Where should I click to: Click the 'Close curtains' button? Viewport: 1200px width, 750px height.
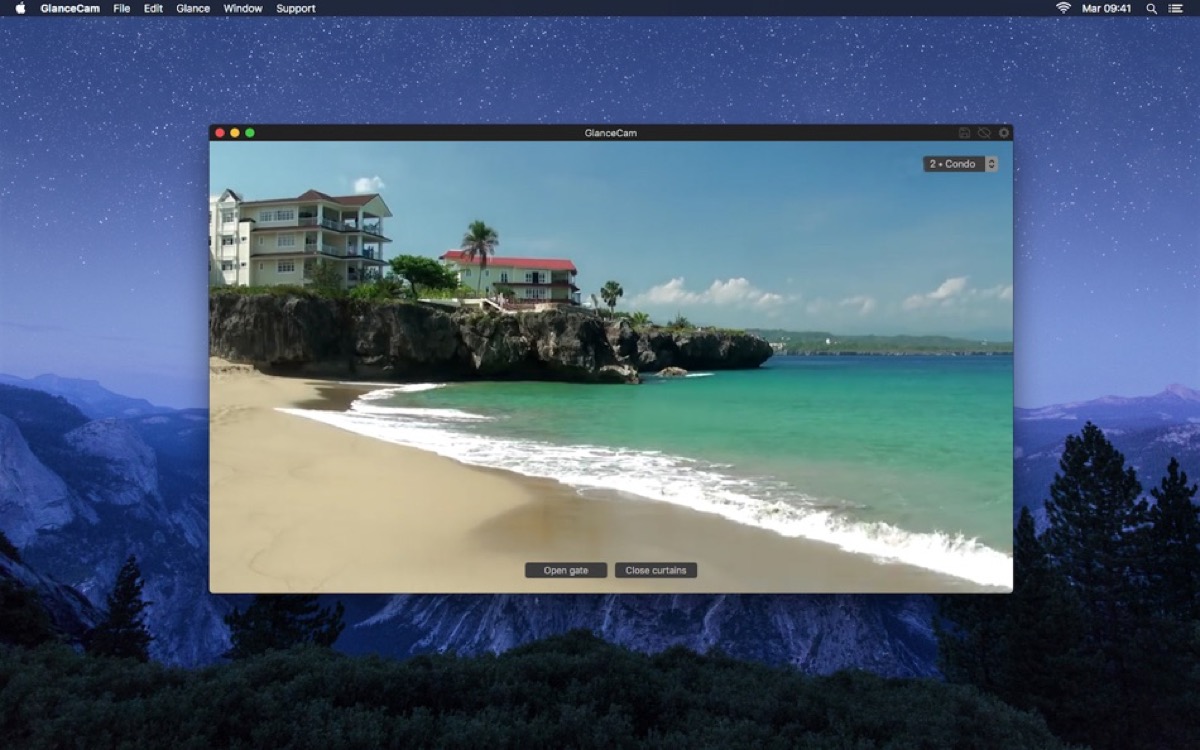pyautogui.click(x=656, y=570)
